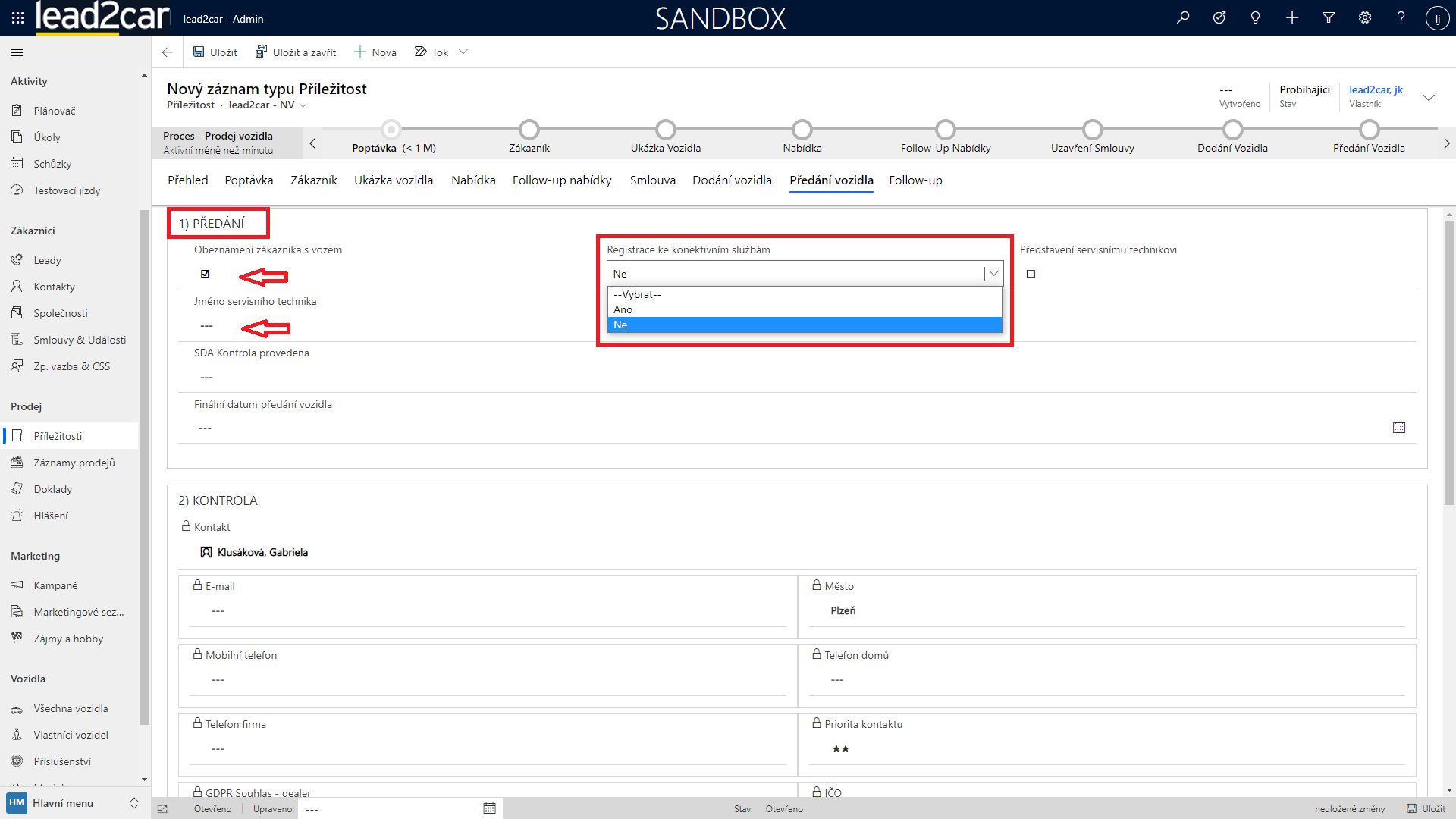1456x819 pixels.
Task: Click the back arrow in command bar
Action: click(x=167, y=52)
